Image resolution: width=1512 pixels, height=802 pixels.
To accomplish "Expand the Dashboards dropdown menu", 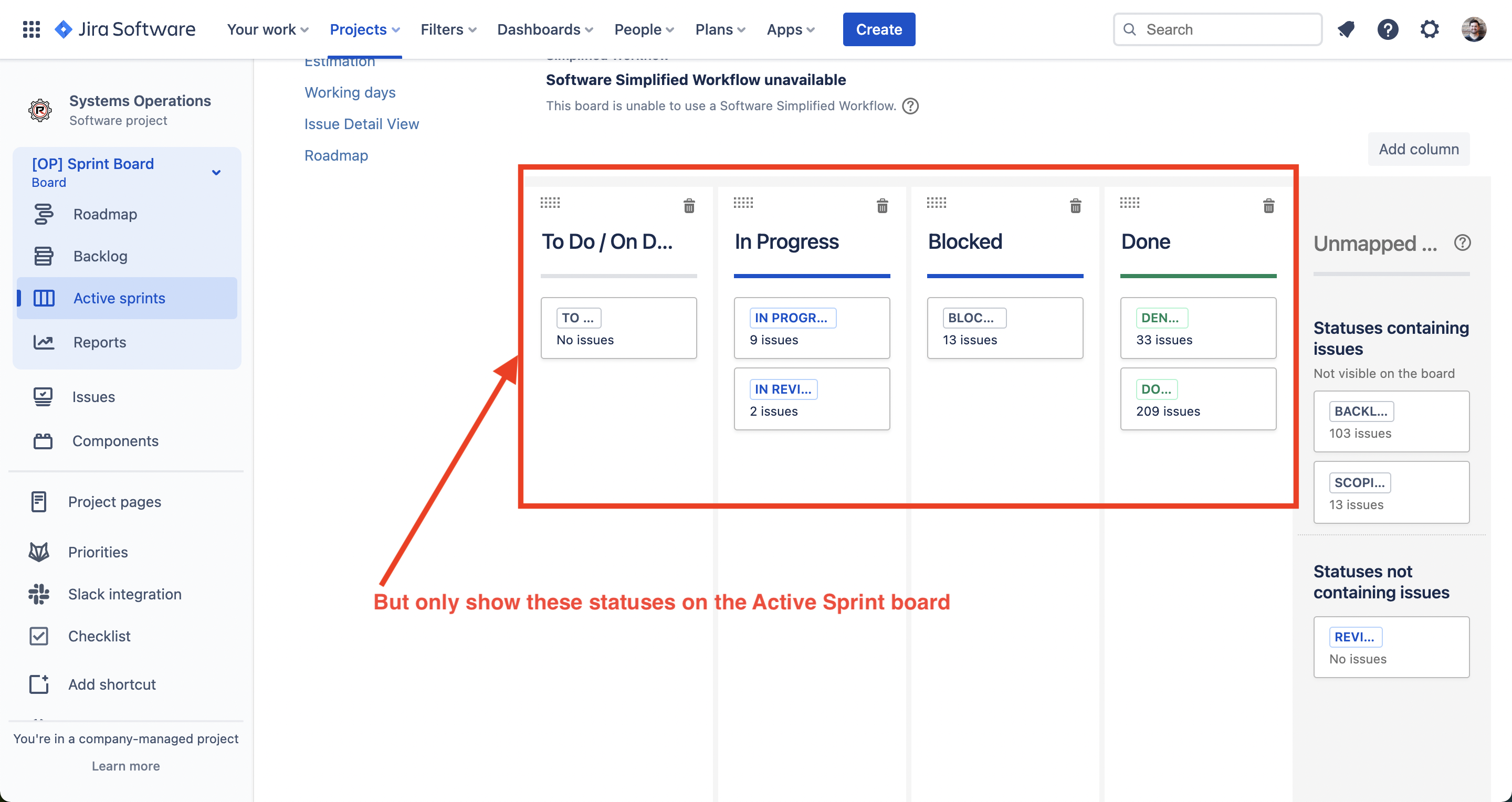I will tap(545, 29).
